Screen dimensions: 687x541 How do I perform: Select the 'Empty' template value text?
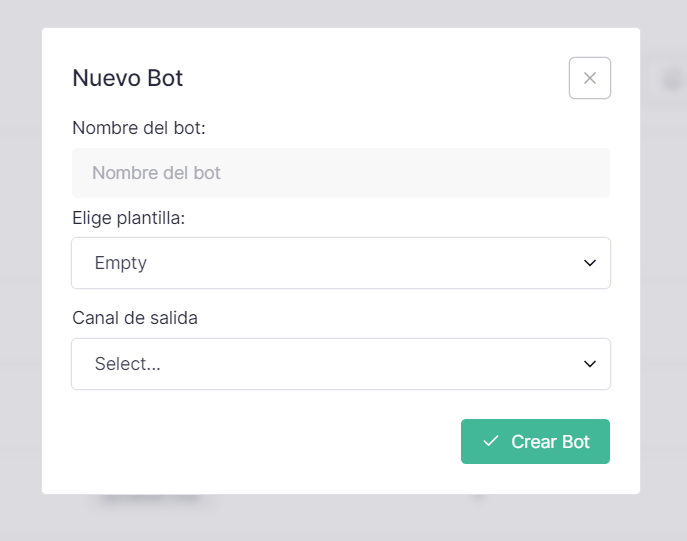(121, 263)
